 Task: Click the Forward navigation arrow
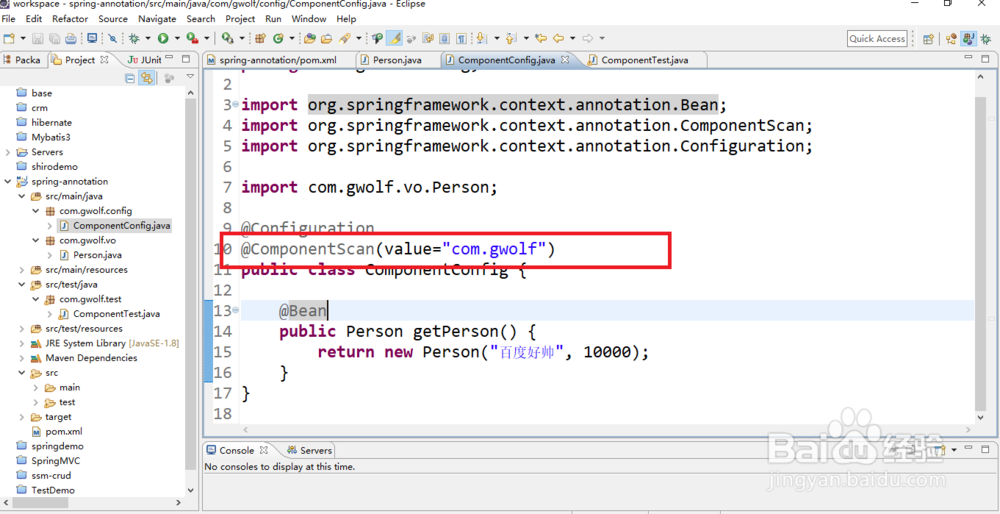(587, 38)
